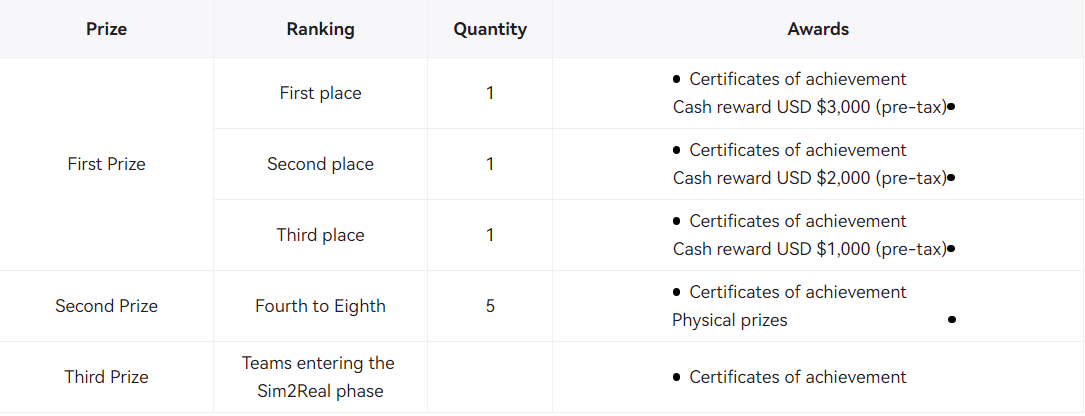The height and width of the screenshot is (416, 1085).
Task: Select Teams entering the Sim2Real phase text
Action: click(318, 377)
